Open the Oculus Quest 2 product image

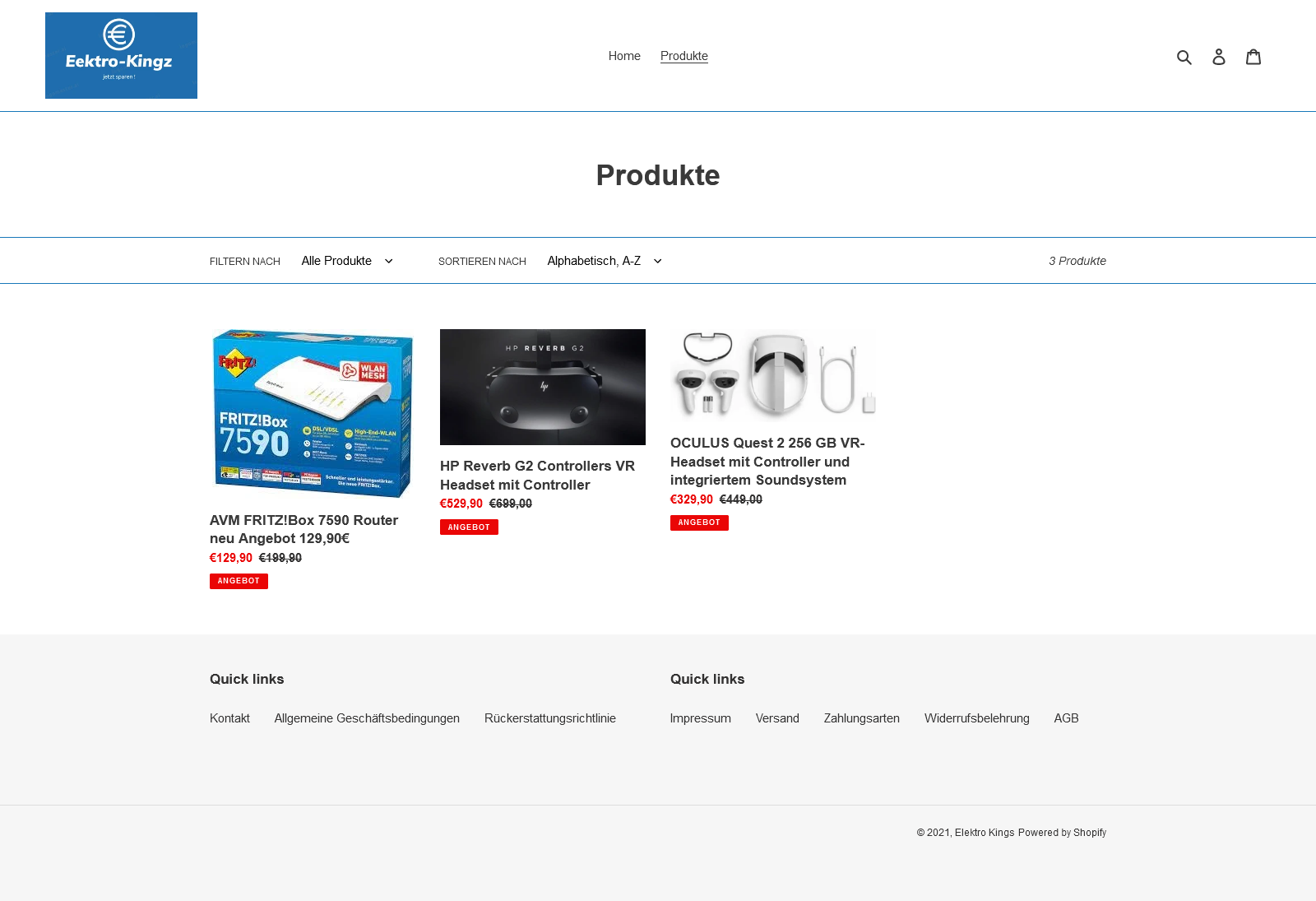coord(773,375)
